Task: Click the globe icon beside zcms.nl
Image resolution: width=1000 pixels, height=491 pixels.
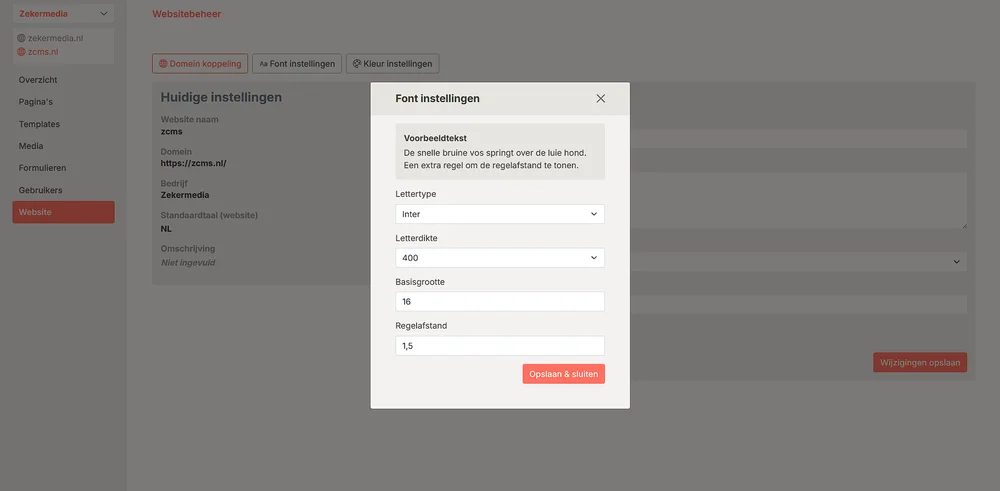Action: click(21, 52)
